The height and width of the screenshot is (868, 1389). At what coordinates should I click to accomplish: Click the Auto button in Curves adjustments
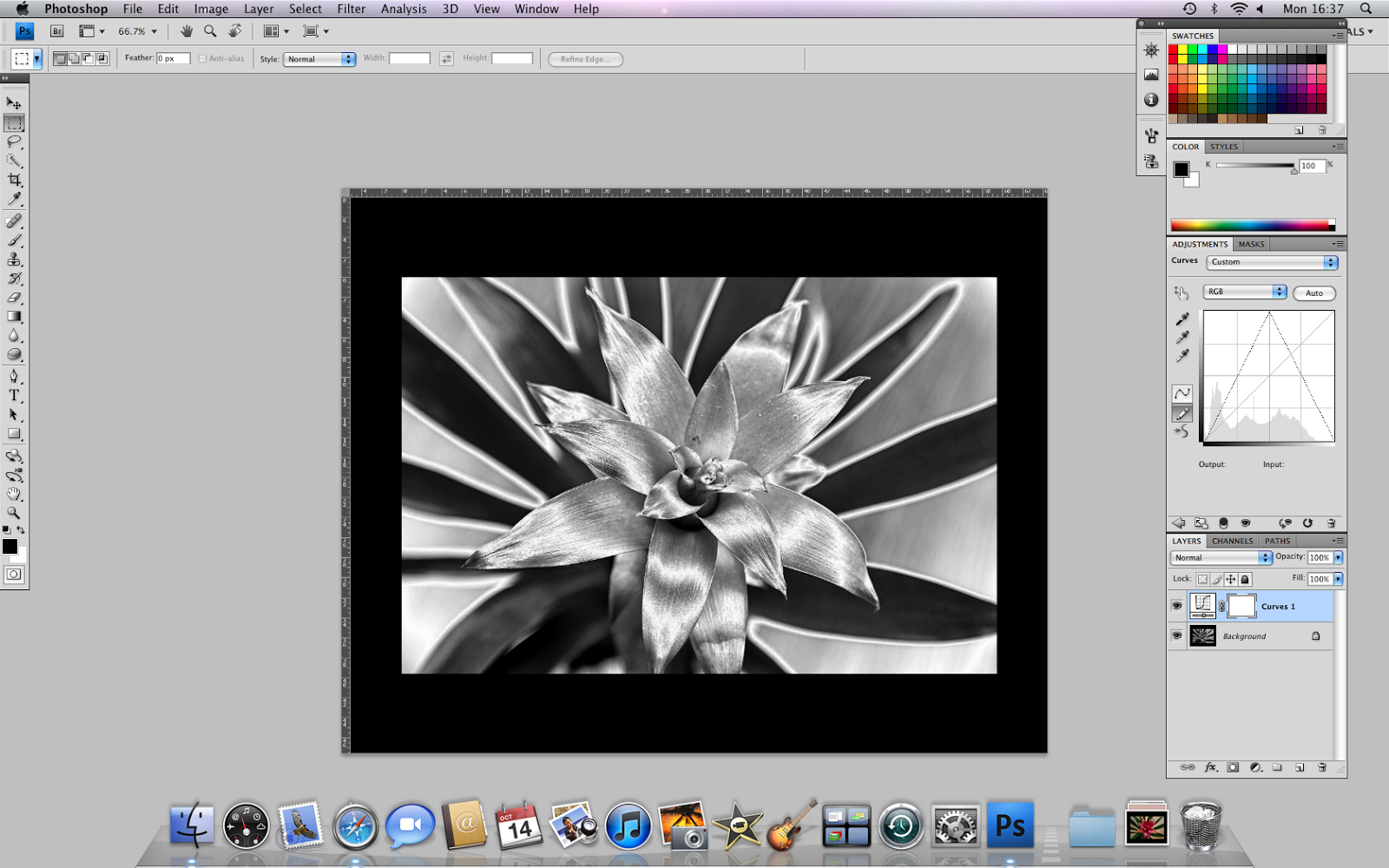(1313, 293)
